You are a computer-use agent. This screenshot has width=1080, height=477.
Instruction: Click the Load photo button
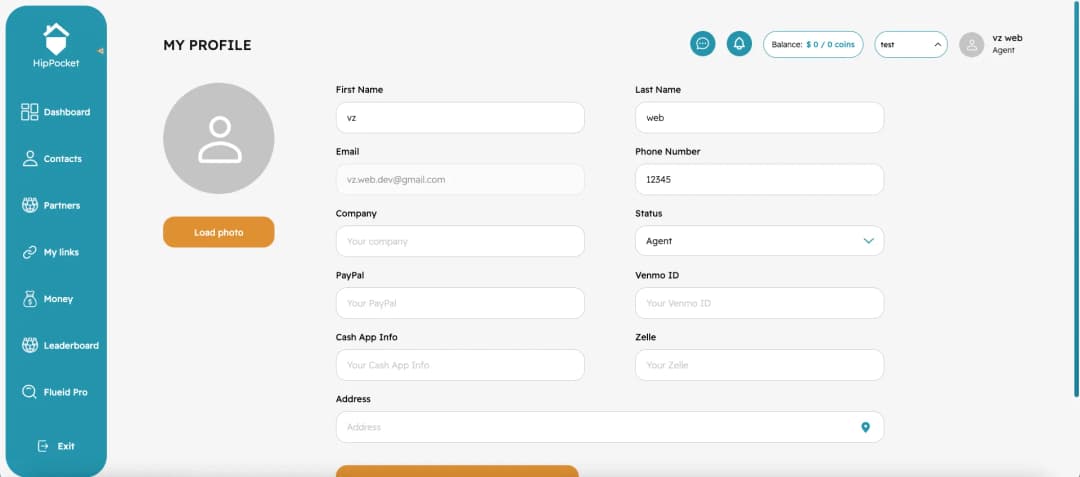pos(218,232)
